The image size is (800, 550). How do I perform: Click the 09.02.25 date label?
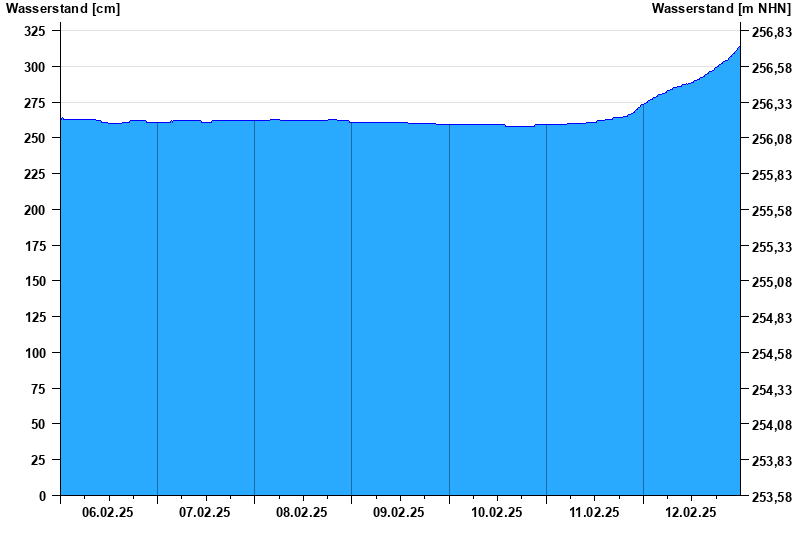pos(398,512)
